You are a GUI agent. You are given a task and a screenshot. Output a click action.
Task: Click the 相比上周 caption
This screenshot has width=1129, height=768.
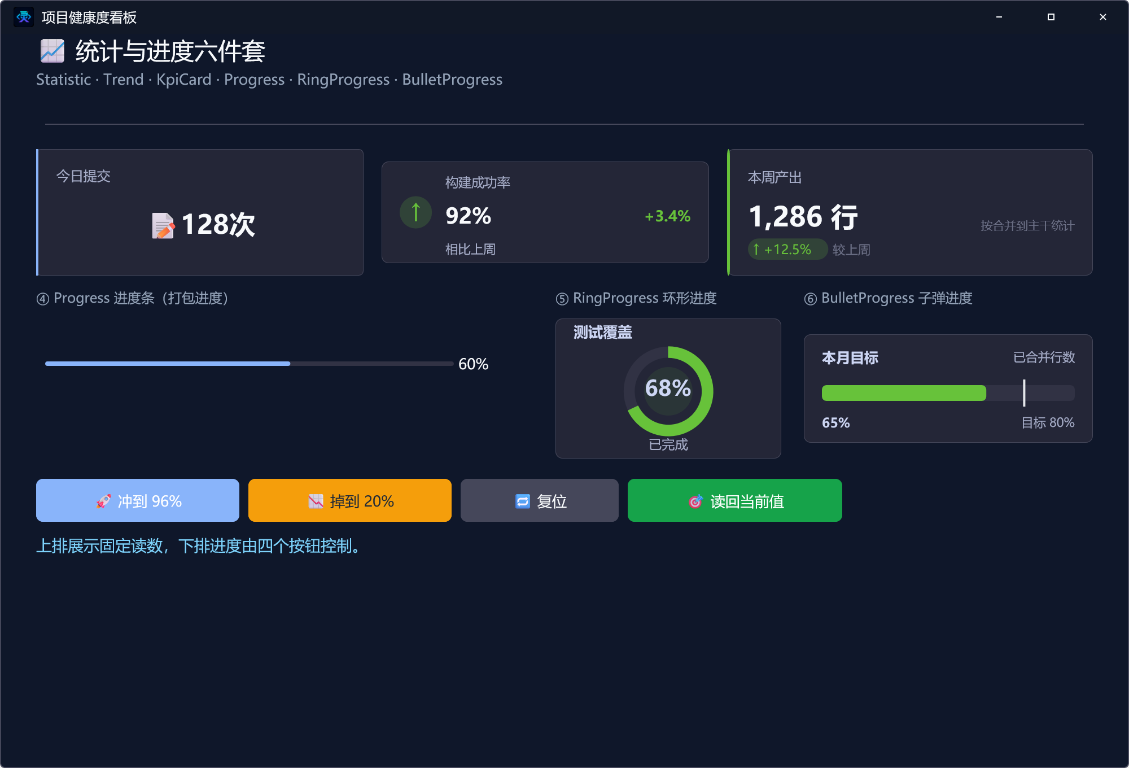click(x=470, y=249)
